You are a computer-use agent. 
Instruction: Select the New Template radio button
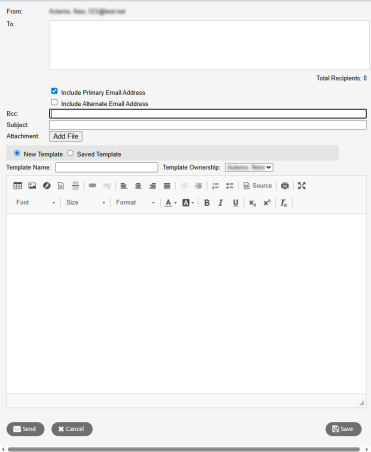17,153
